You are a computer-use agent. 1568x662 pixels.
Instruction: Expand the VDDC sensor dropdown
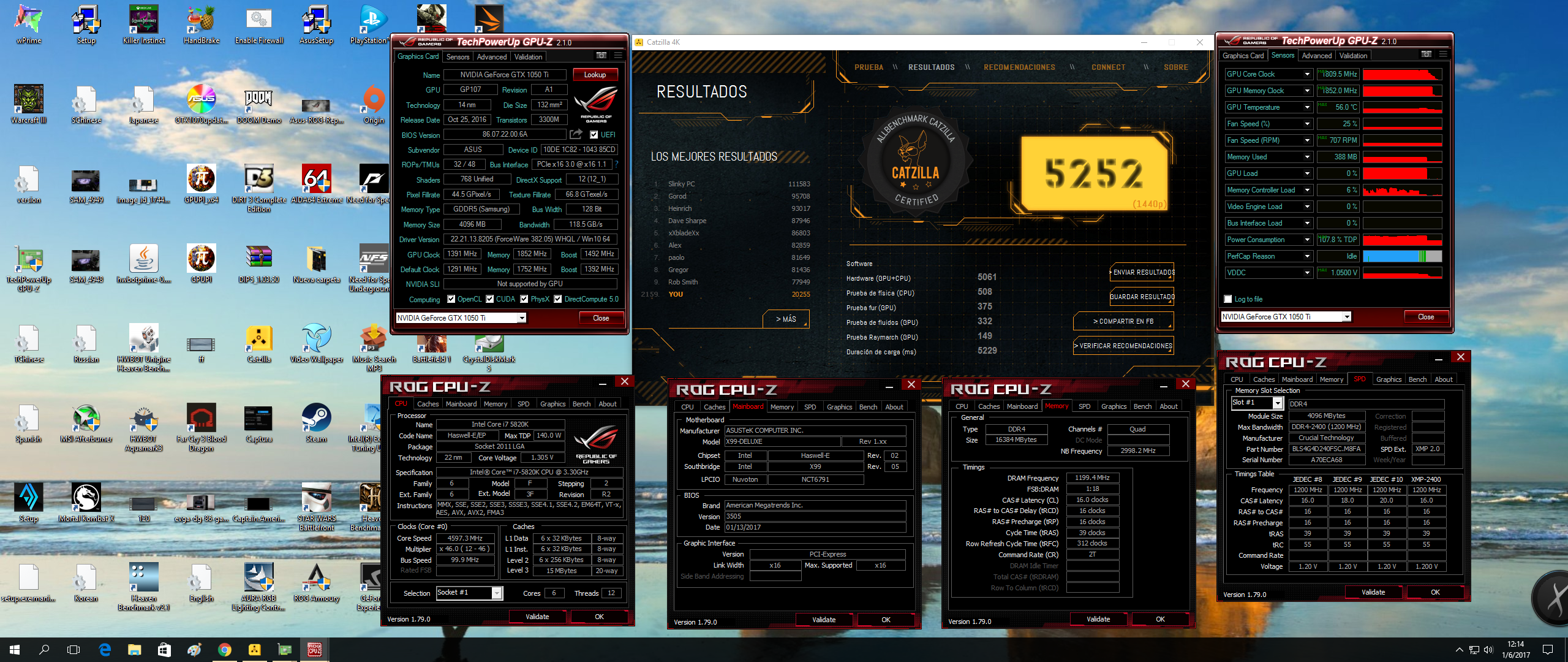1307,273
